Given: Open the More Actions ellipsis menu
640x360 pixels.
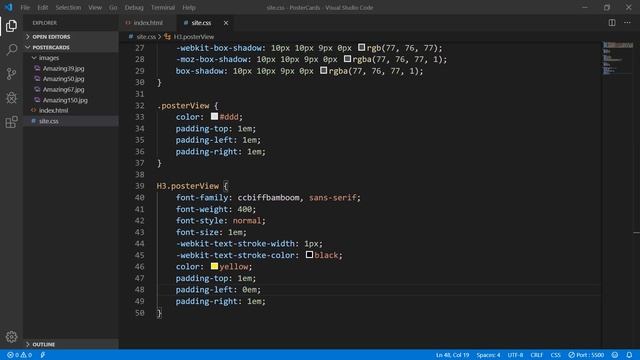Looking at the screenshot, I should 627,23.
